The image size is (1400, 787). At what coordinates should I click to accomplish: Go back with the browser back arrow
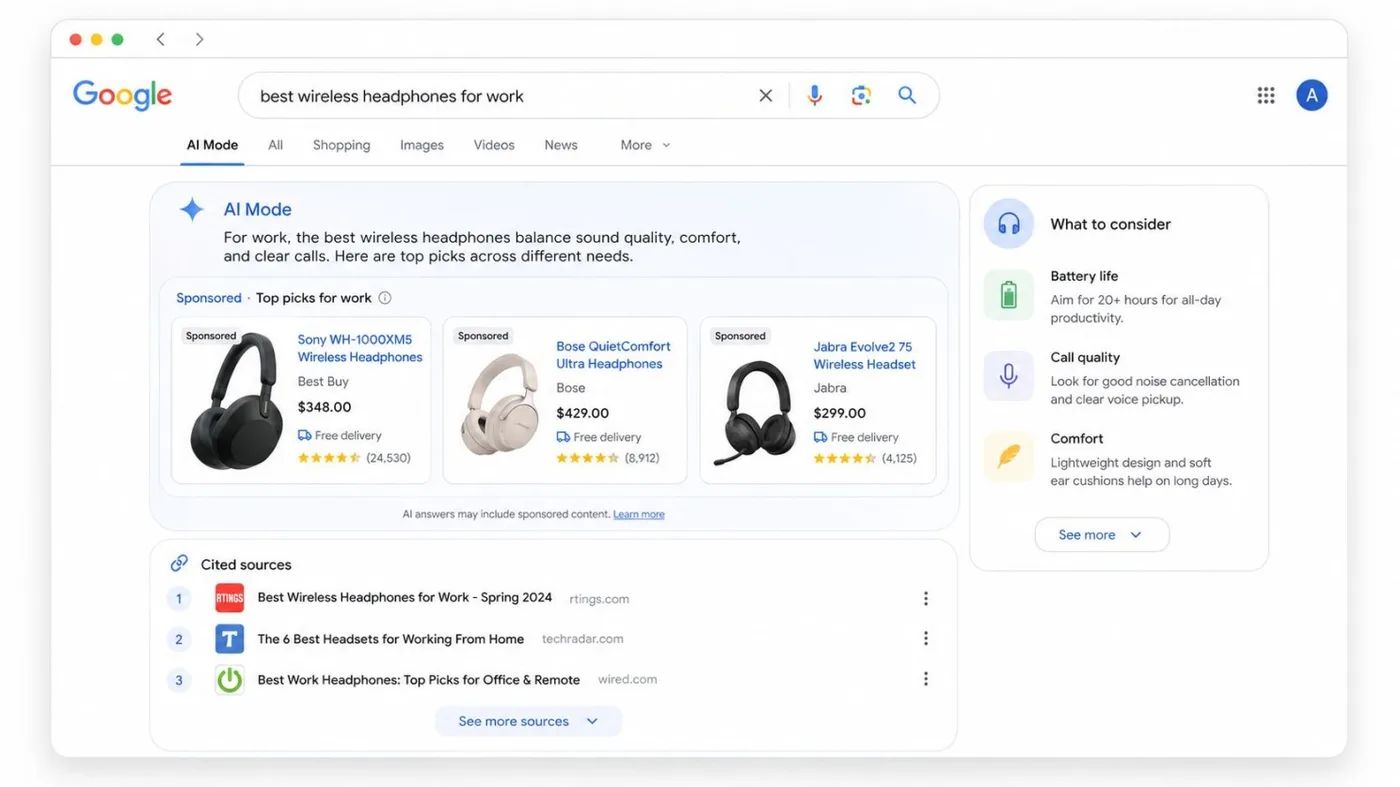click(160, 39)
